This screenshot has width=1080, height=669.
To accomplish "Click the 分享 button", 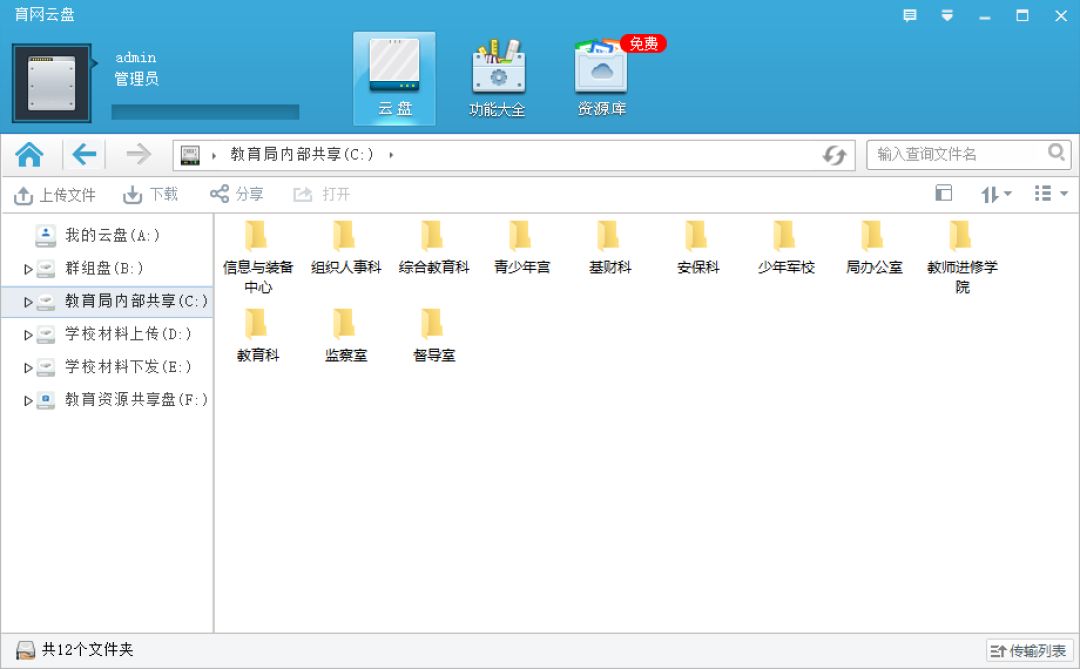I will click(236, 194).
